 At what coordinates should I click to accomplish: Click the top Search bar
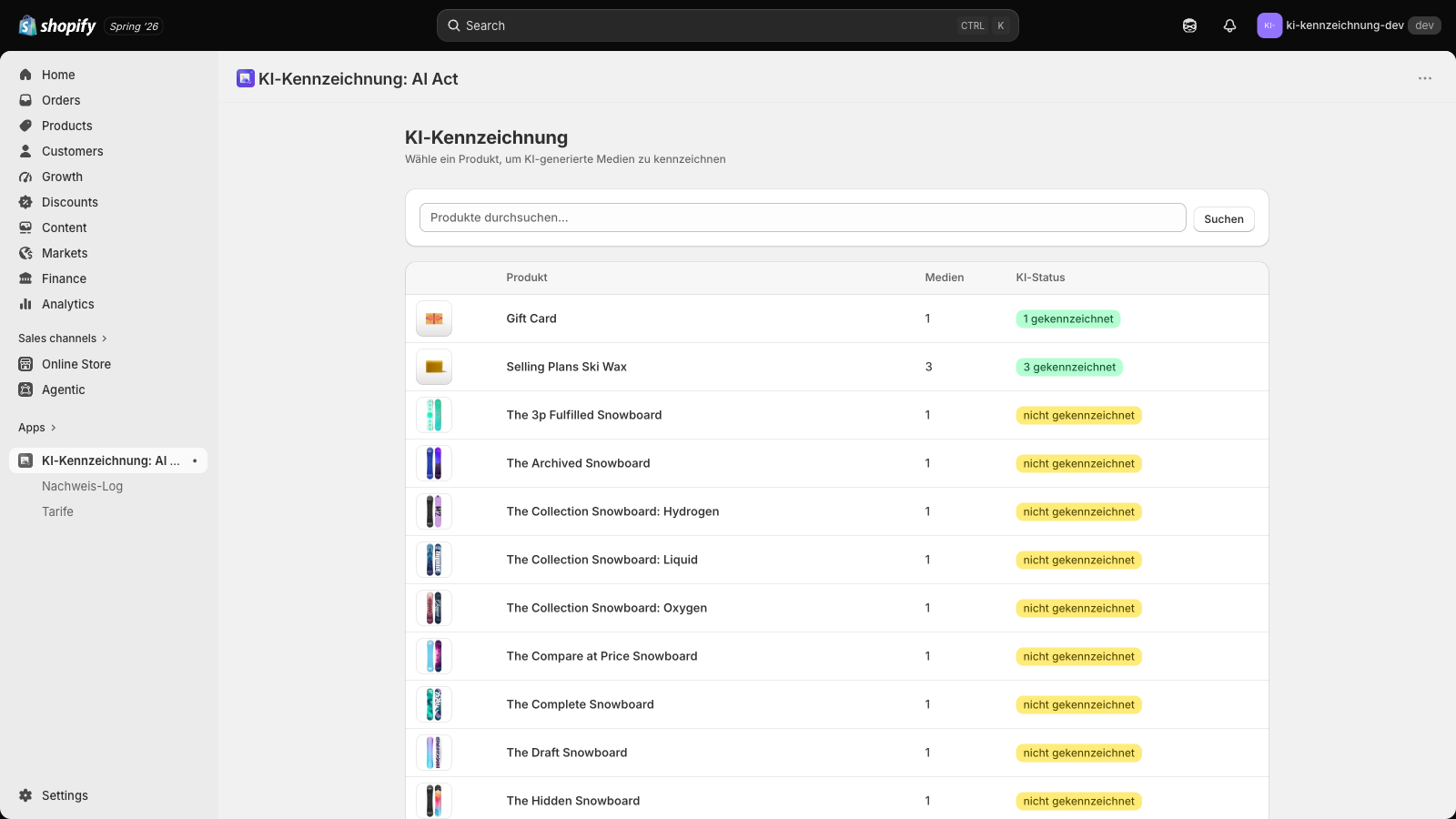(728, 25)
